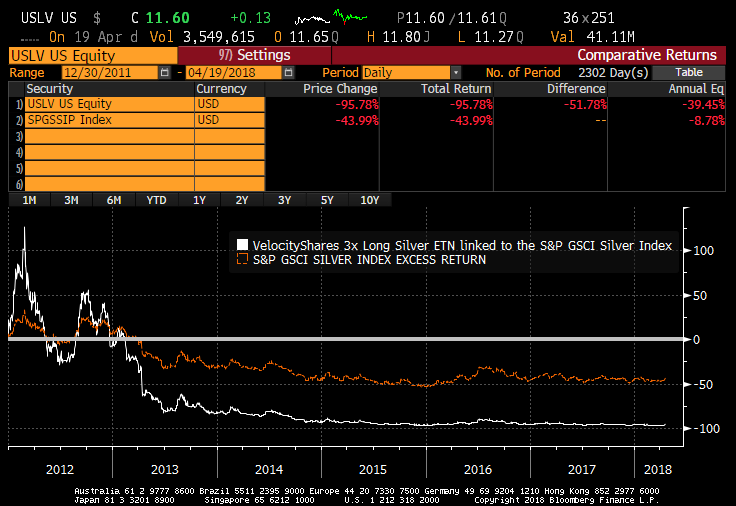Viewport: 736px width, 506px height.
Task: Click the Table button
Action: pos(689,72)
